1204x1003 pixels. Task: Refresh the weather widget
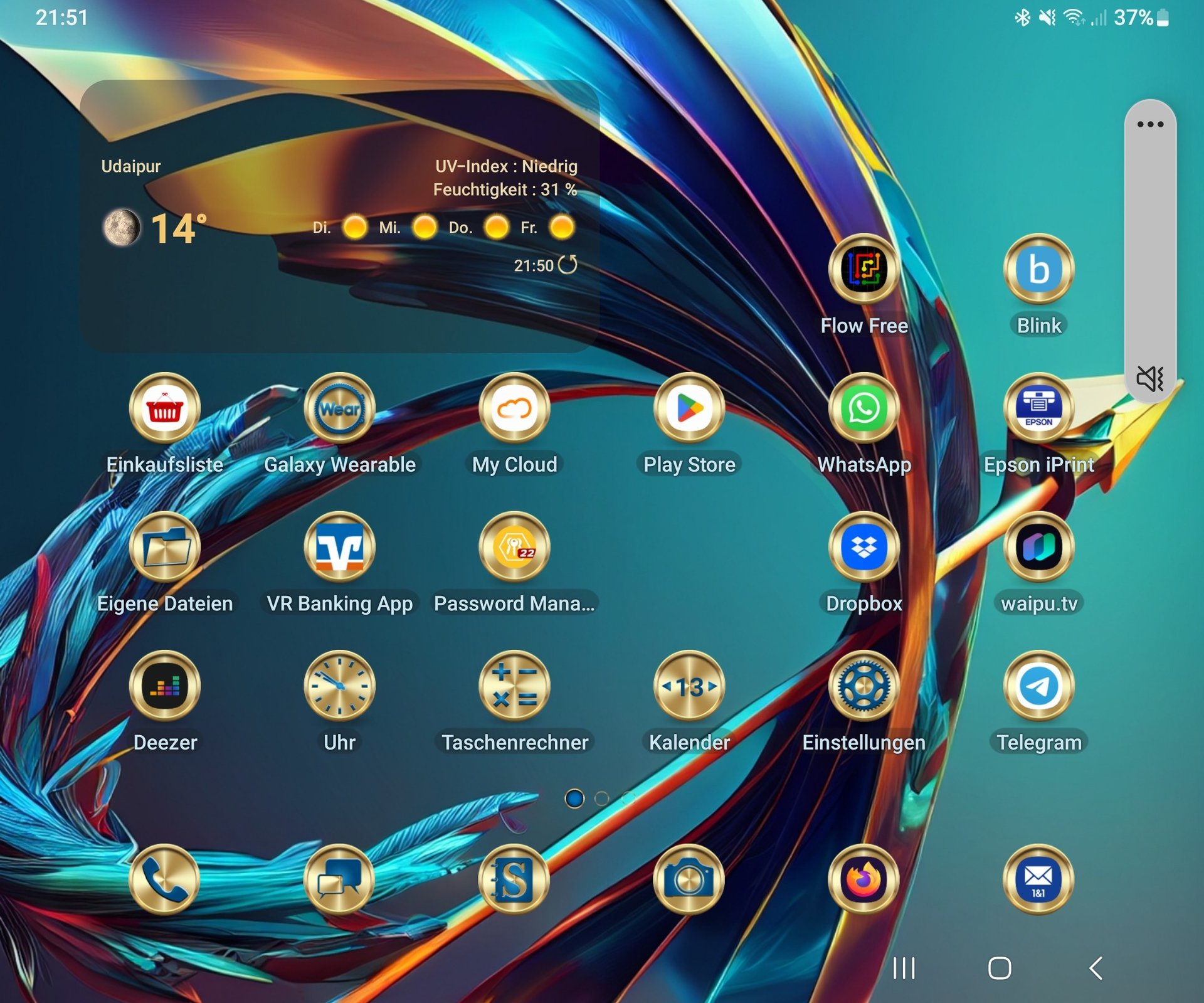coord(568,265)
